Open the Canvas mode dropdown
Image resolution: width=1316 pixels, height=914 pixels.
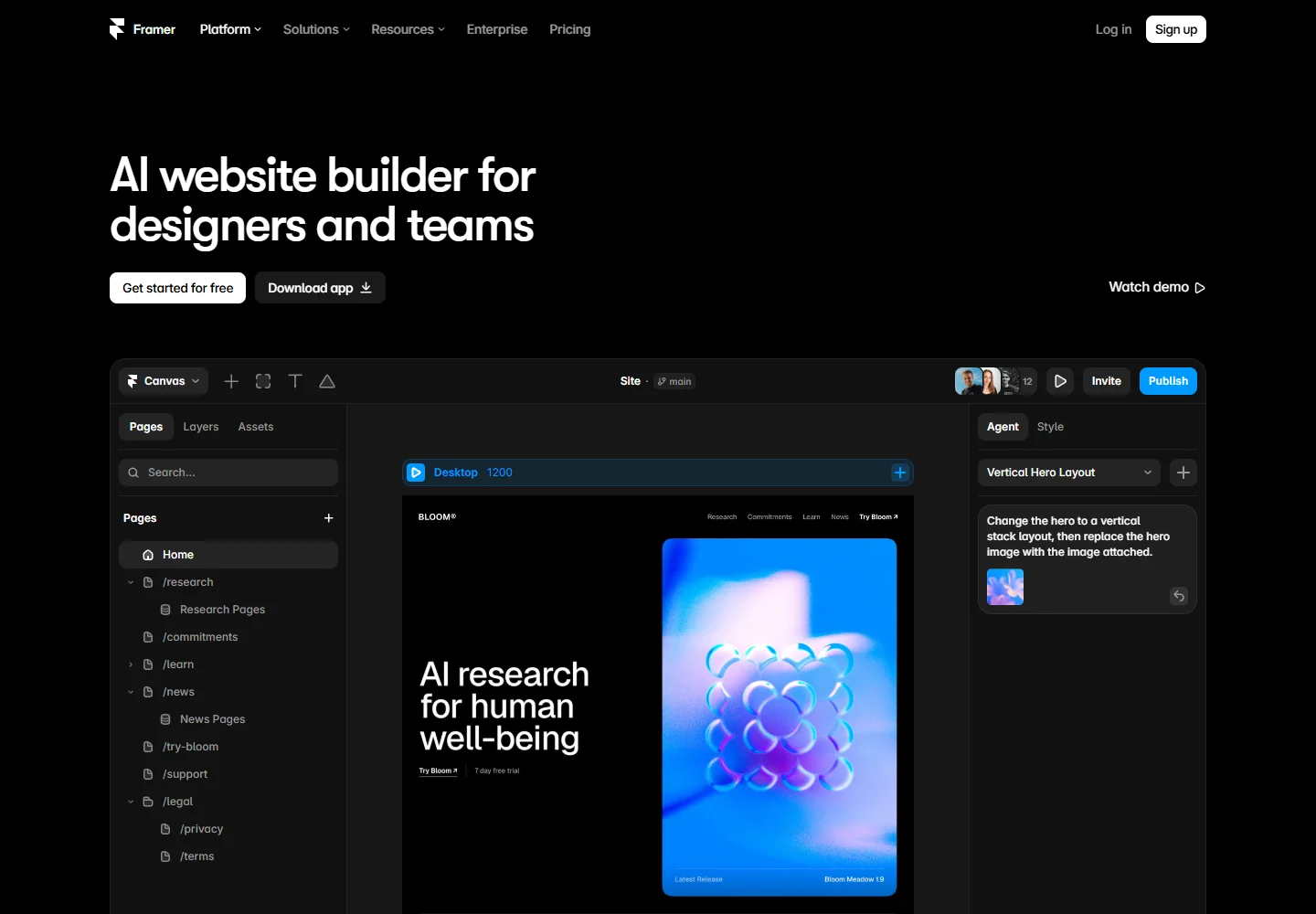click(164, 381)
